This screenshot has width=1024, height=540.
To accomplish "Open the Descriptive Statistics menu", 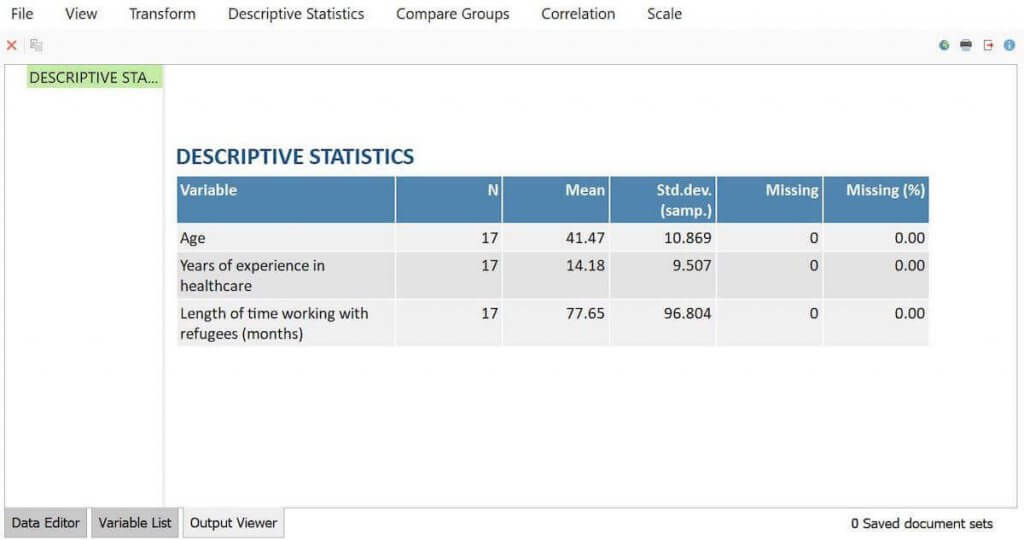I will pyautogui.click(x=296, y=14).
